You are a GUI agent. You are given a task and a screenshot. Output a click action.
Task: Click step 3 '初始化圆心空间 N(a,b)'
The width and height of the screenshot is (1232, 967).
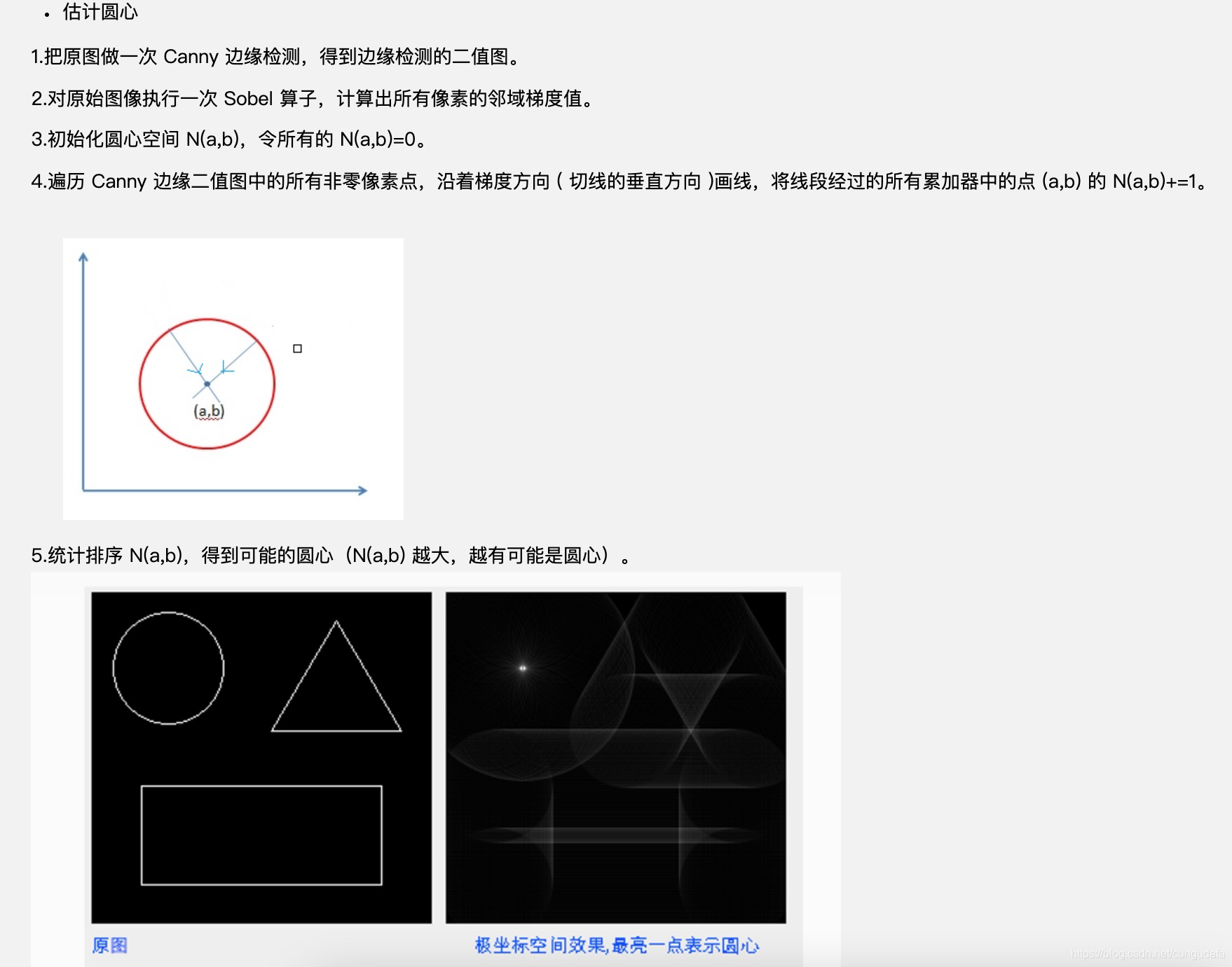pyautogui.click(x=229, y=139)
